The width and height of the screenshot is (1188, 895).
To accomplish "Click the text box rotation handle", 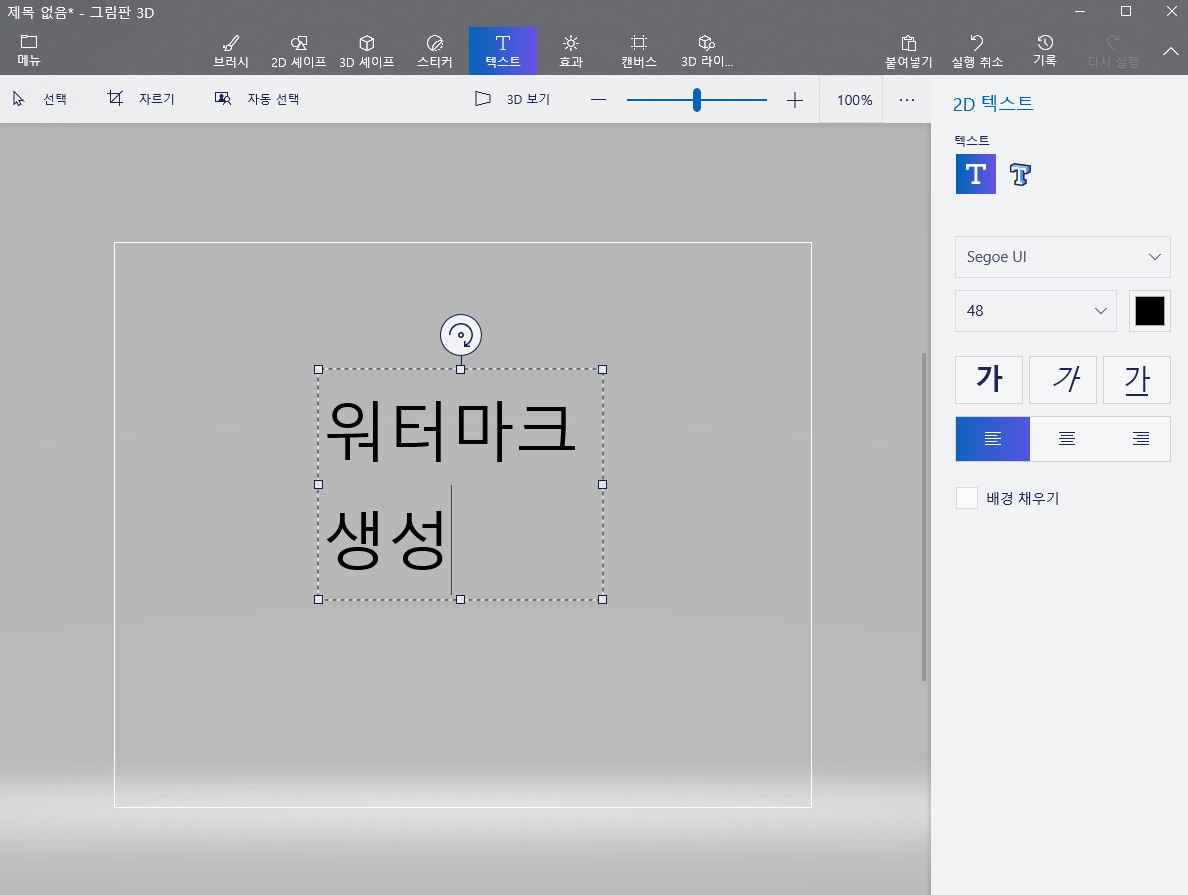I will coord(461,335).
